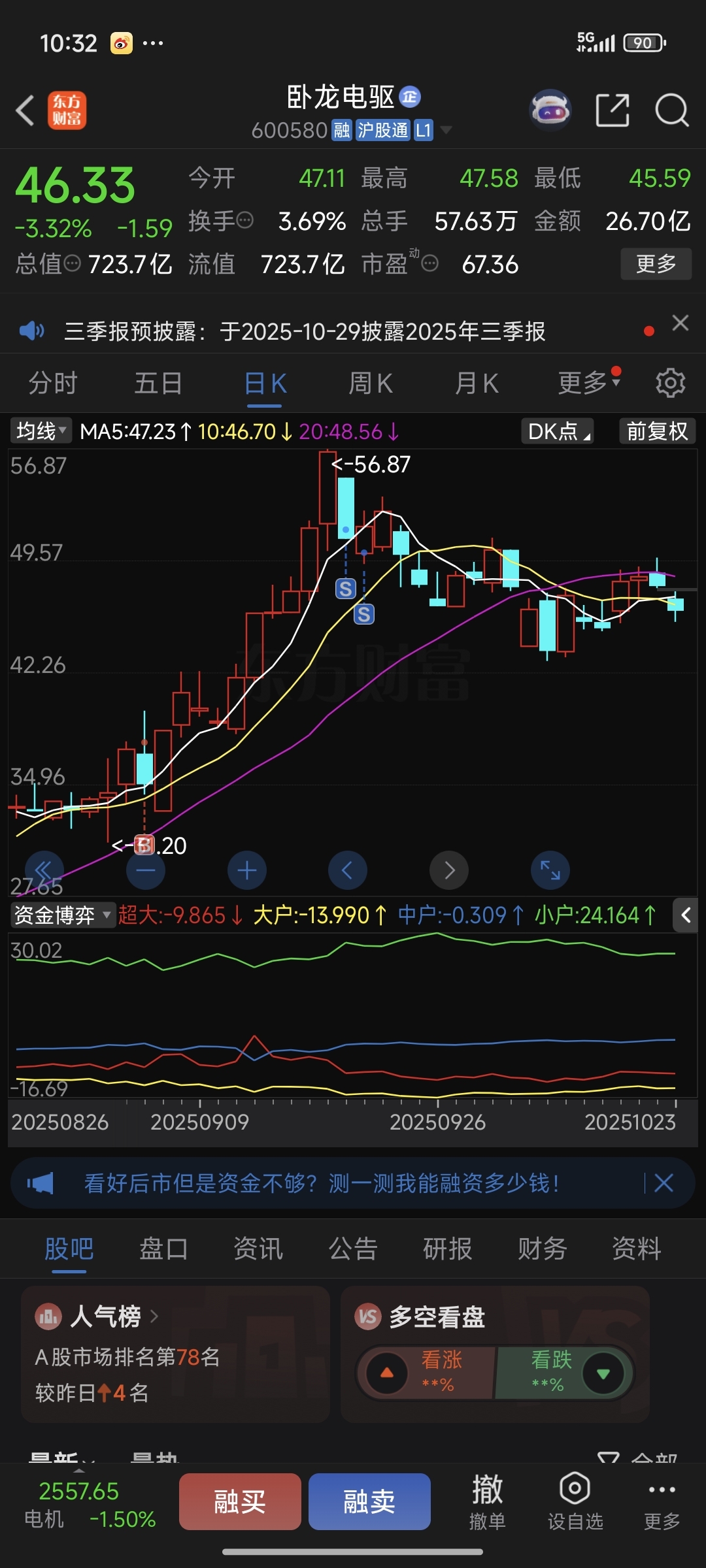This screenshot has height=1568, width=706.
Task: Tap the megaphone icon in 融资 banner
Action: coord(41,1183)
